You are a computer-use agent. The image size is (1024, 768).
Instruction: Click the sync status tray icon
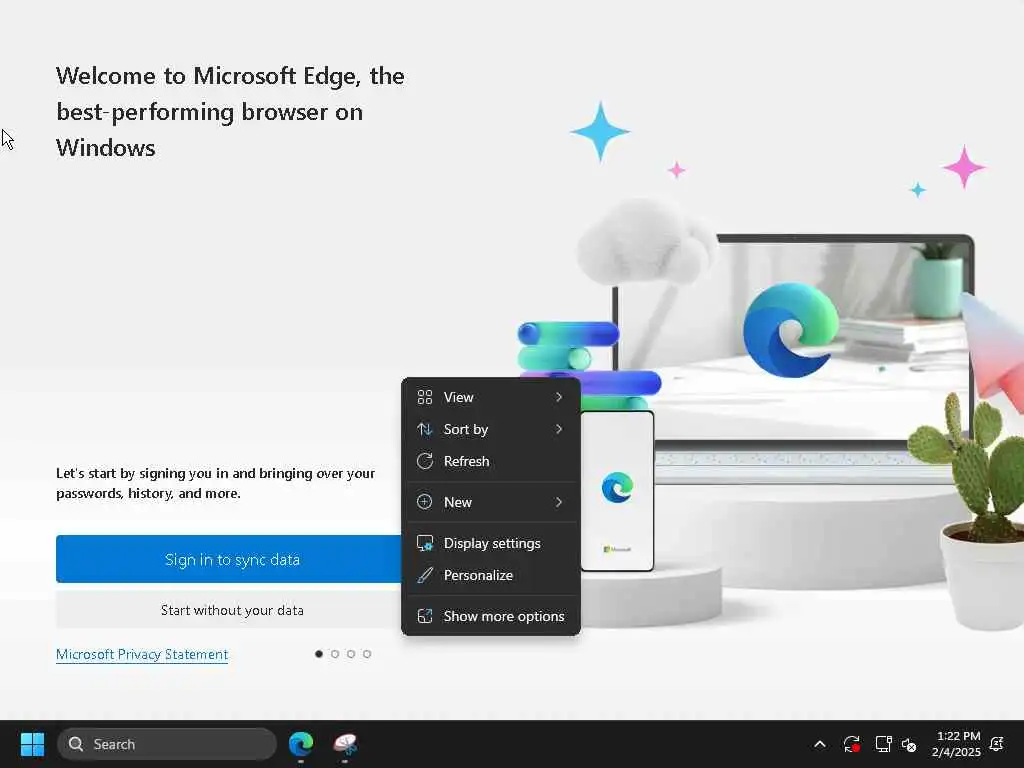coord(852,744)
